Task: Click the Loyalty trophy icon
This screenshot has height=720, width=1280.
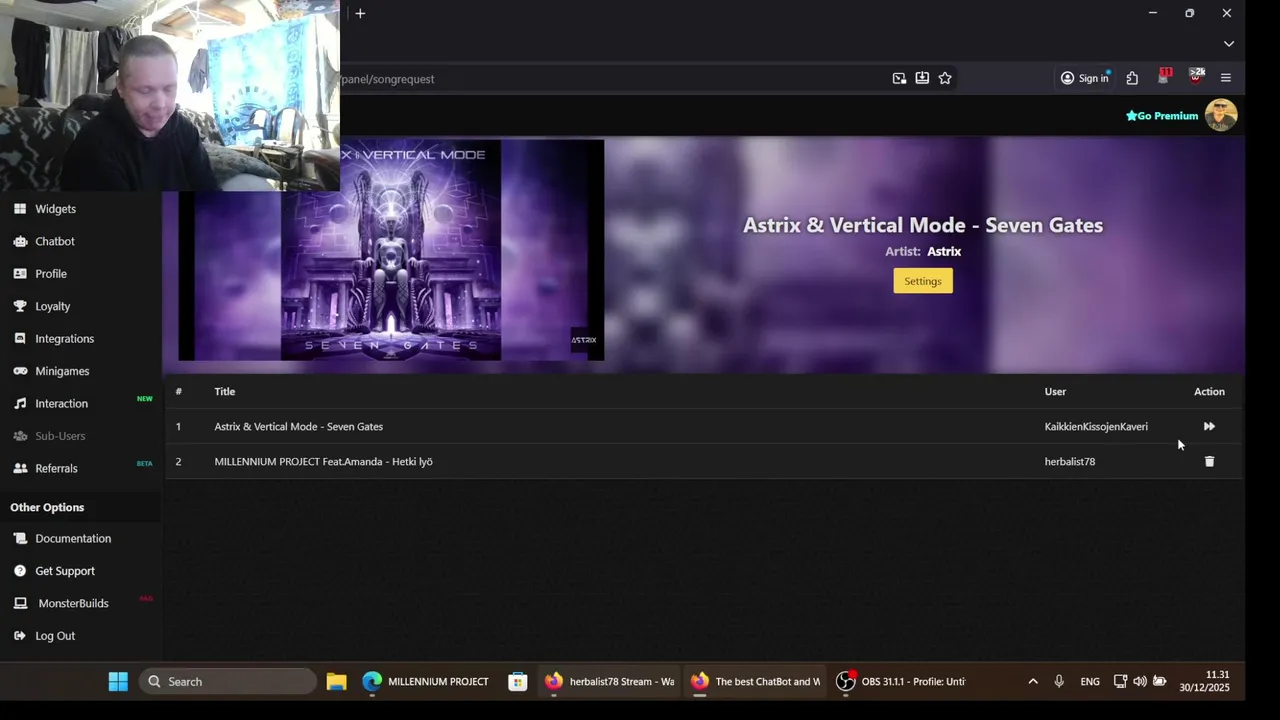Action: tap(20, 306)
